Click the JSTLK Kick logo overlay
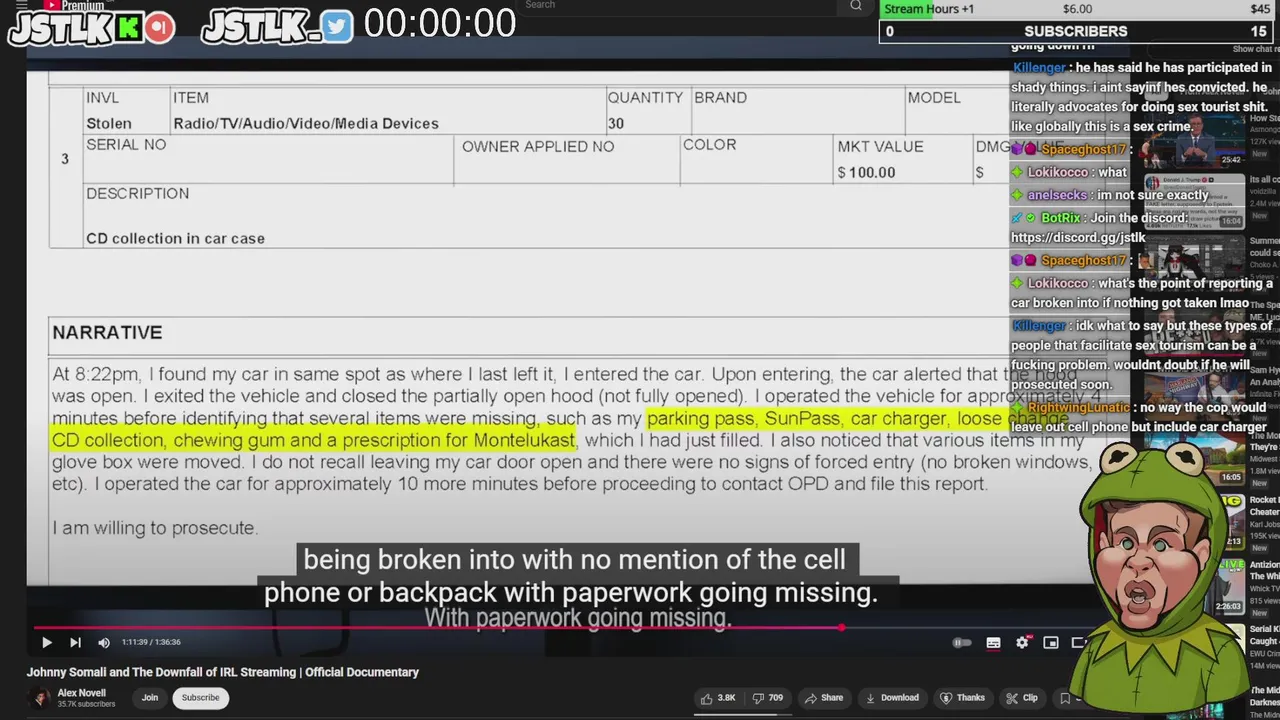Image resolution: width=1280 pixels, height=720 pixels. coord(92,27)
